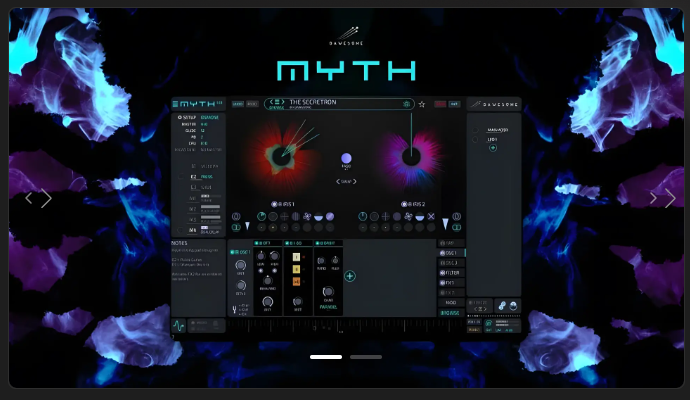Select Iris 1 vertical stripes icon
Screen dimensions: 690x400
[296, 216]
